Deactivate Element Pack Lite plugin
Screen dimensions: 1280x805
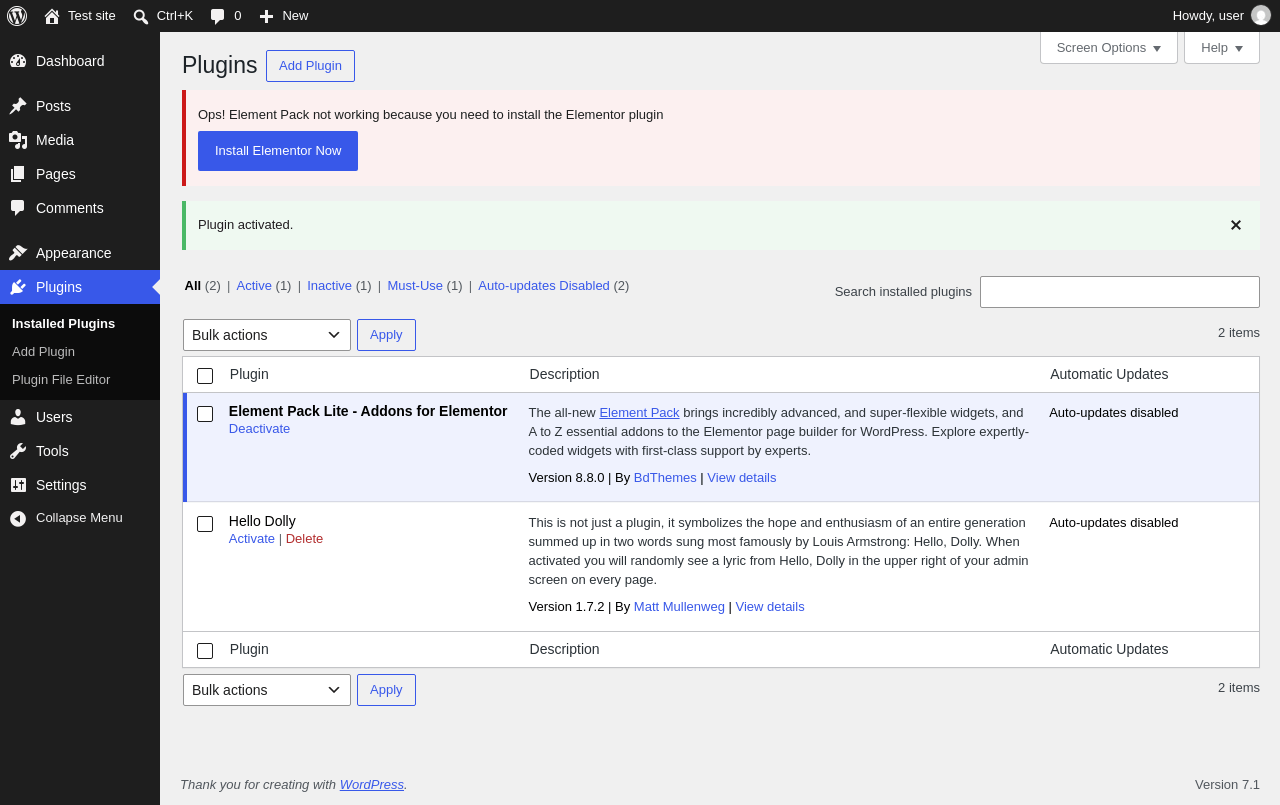tap(259, 429)
